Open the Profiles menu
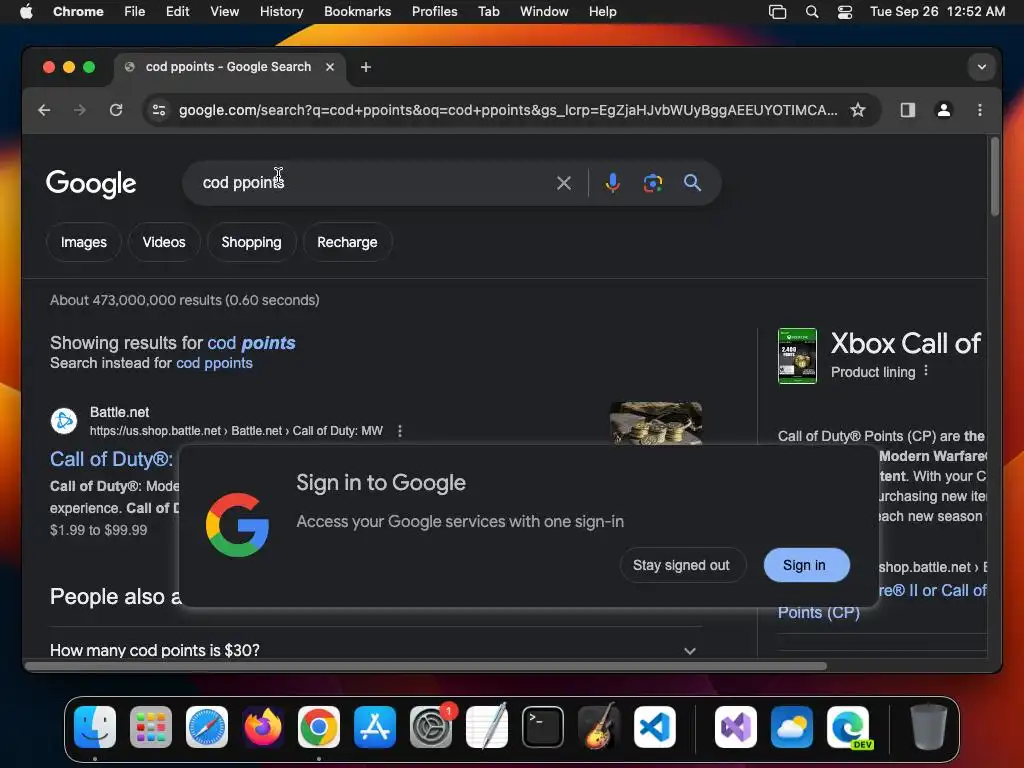 click(x=434, y=12)
